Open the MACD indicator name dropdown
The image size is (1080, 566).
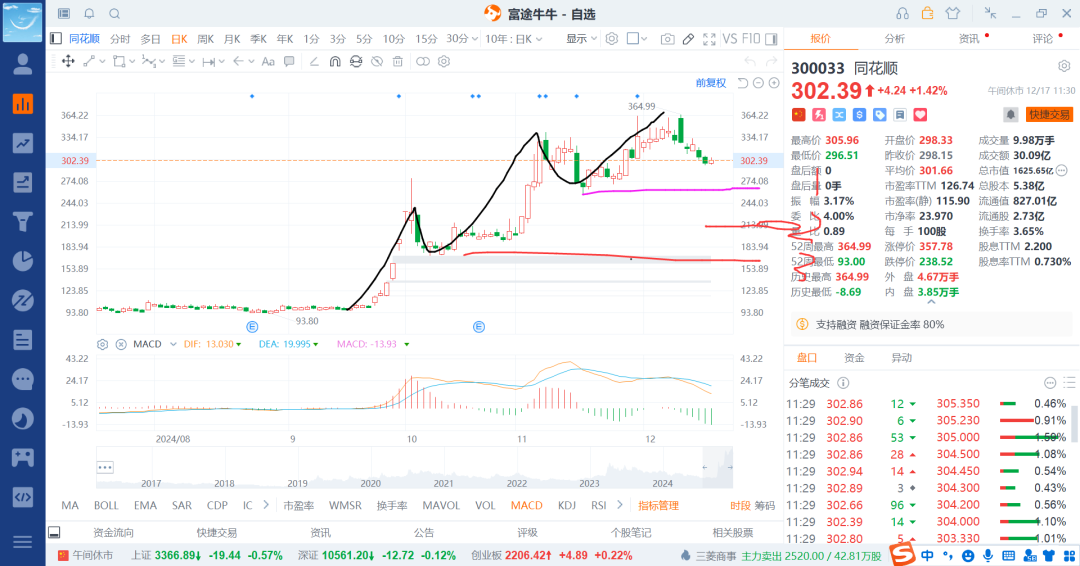[x=174, y=344]
